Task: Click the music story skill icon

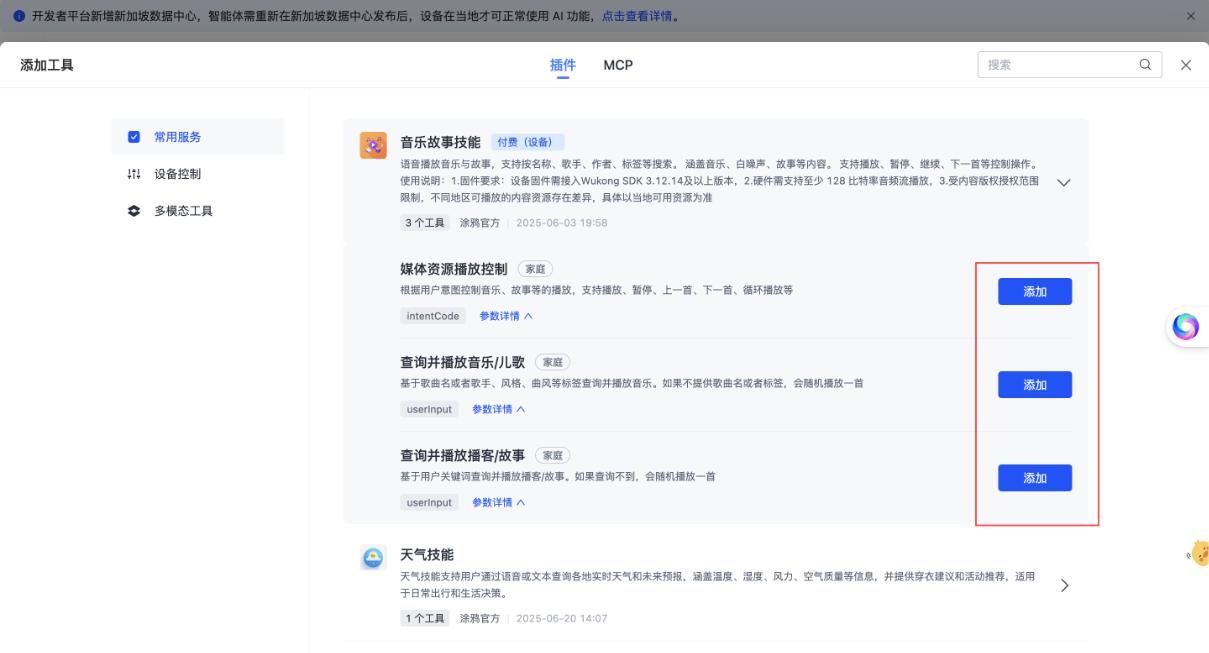Action: [x=373, y=145]
